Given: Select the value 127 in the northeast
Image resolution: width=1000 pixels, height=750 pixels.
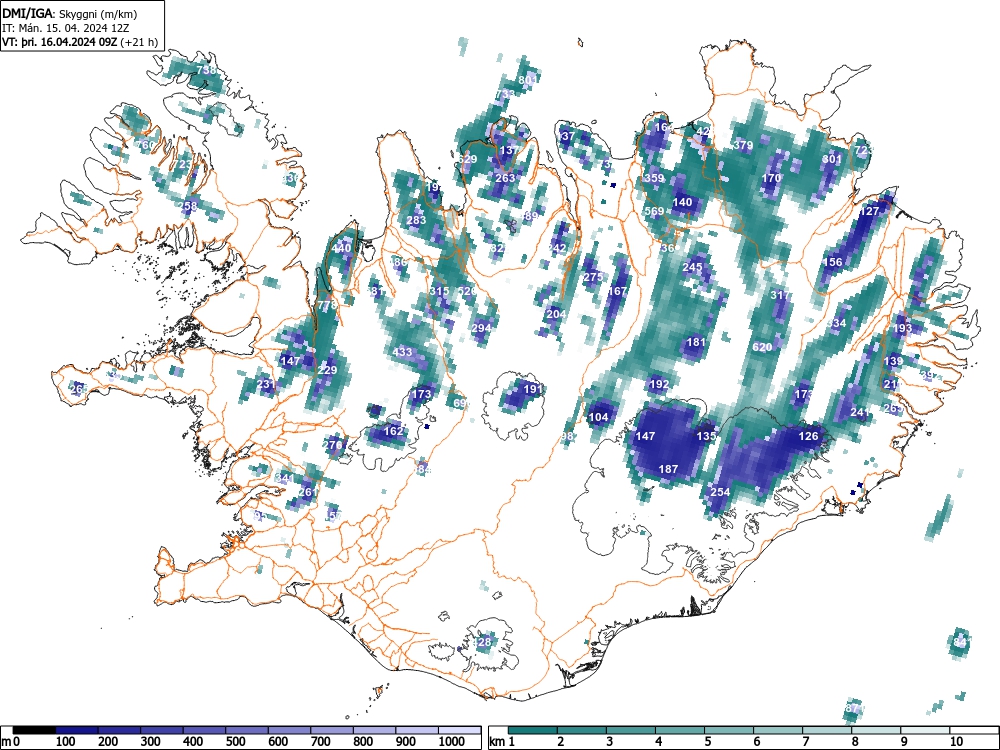Looking at the screenshot, I should tap(869, 211).
